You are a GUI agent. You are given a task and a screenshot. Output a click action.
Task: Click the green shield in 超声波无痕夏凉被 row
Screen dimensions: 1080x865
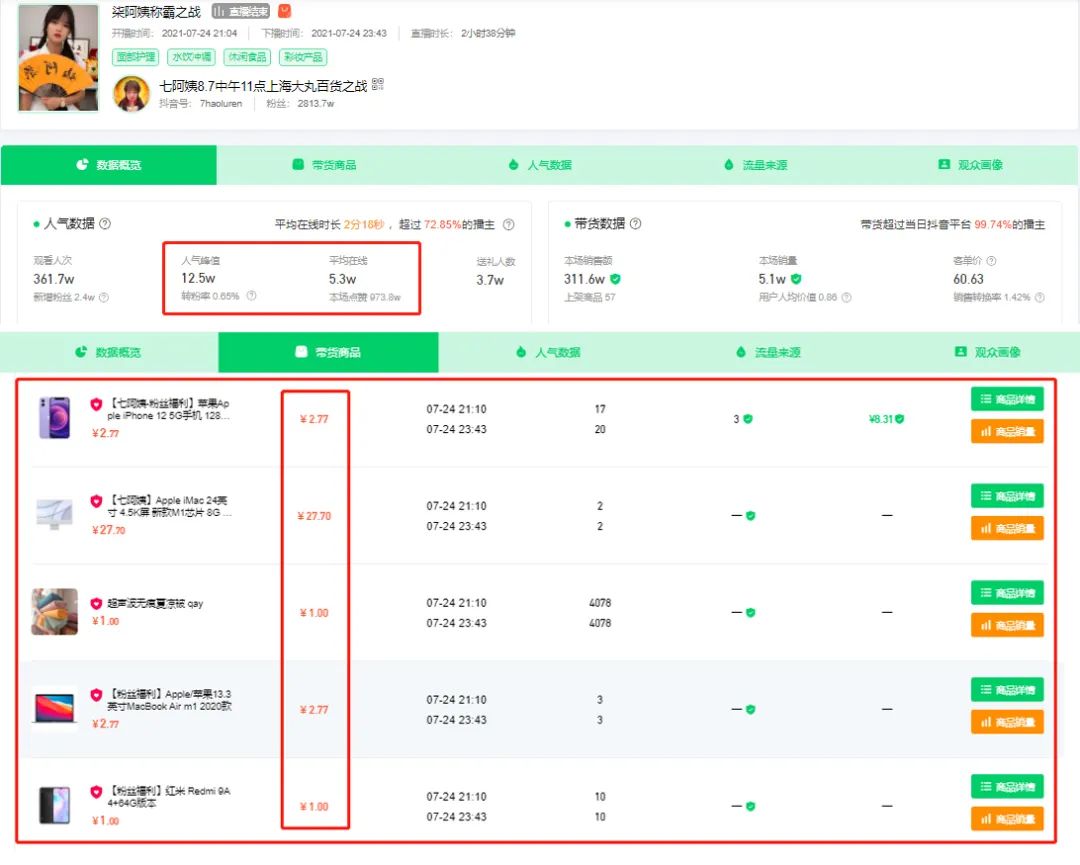pos(751,612)
